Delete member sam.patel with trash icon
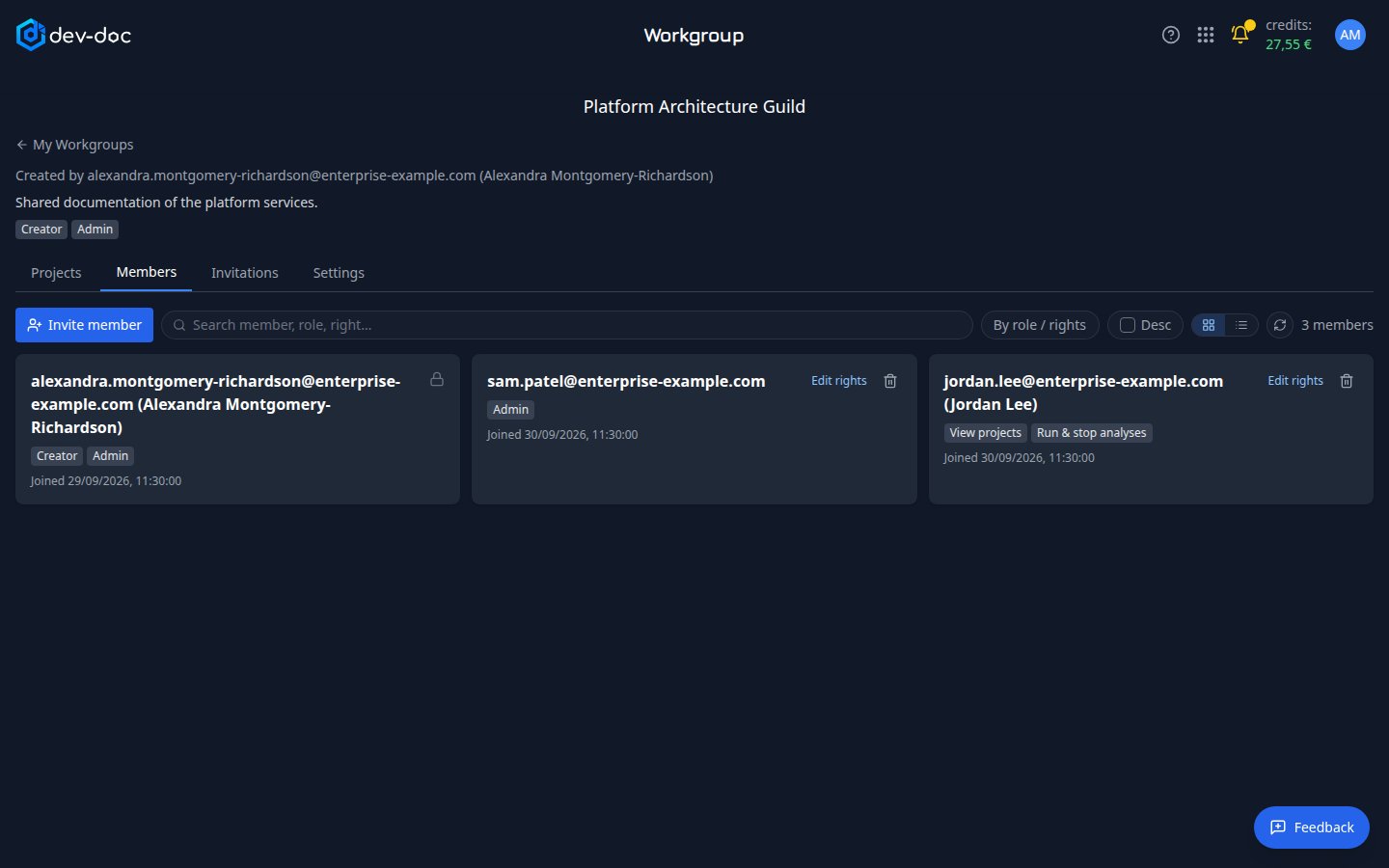Viewport: 1389px width, 868px height. [890, 381]
